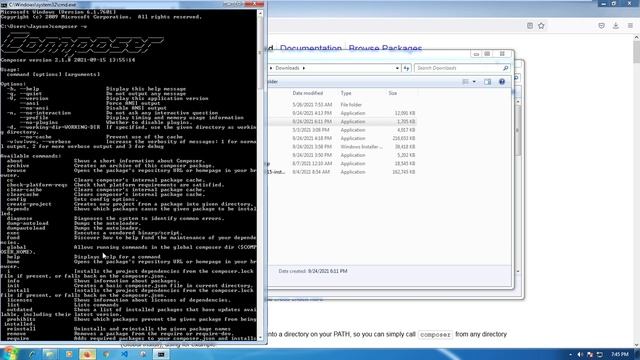Select the File folder row dated 5/26/2021
Image resolution: width=640 pixels, height=360 pixels.
coord(342,105)
